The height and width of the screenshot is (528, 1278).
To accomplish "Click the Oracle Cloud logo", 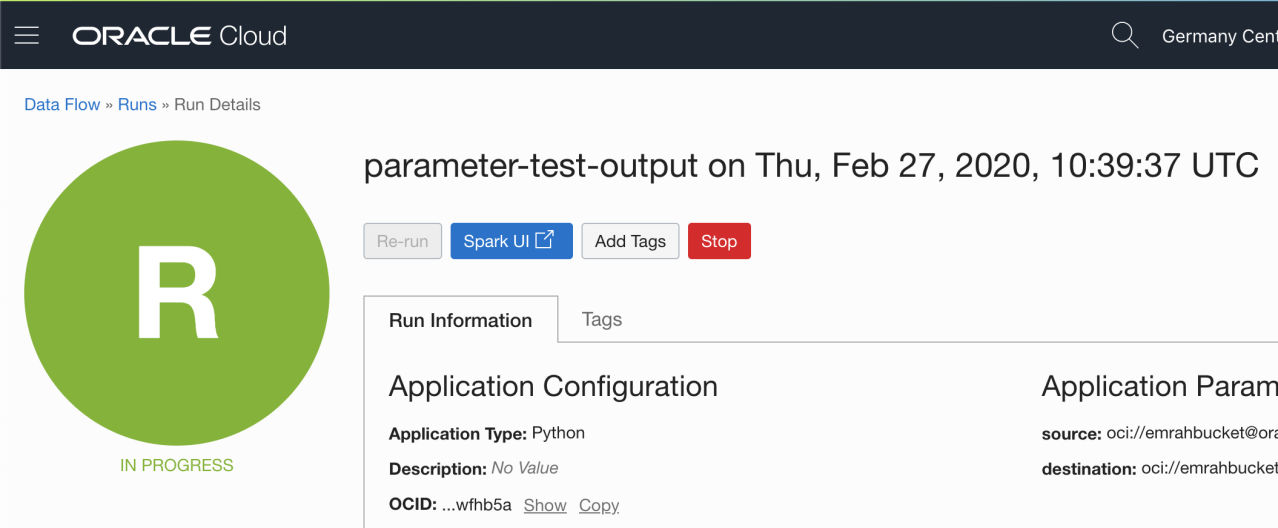I will click(180, 36).
